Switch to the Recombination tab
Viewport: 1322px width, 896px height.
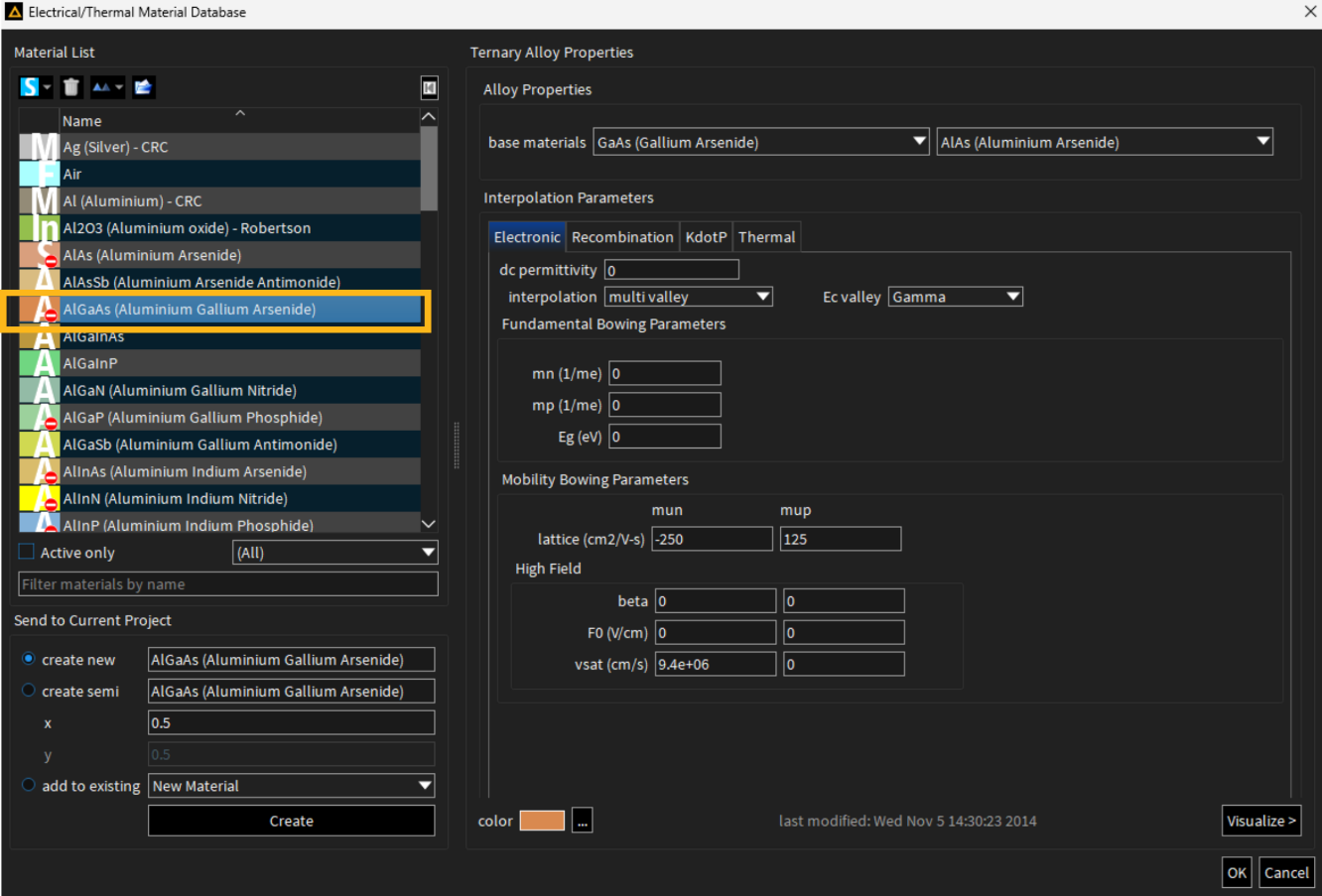click(622, 237)
